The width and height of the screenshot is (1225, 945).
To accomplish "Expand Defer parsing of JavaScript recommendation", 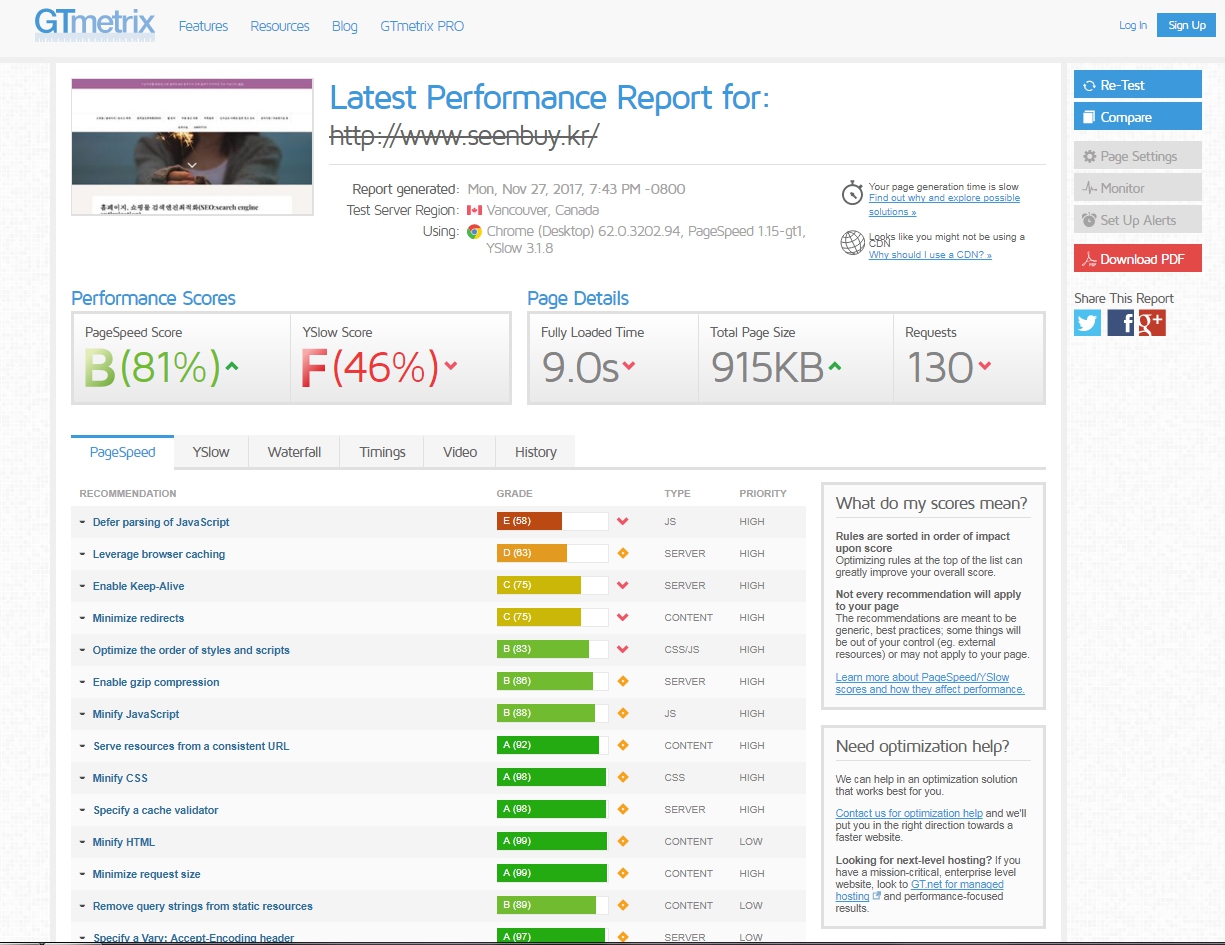I will click(x=161, y=522).
